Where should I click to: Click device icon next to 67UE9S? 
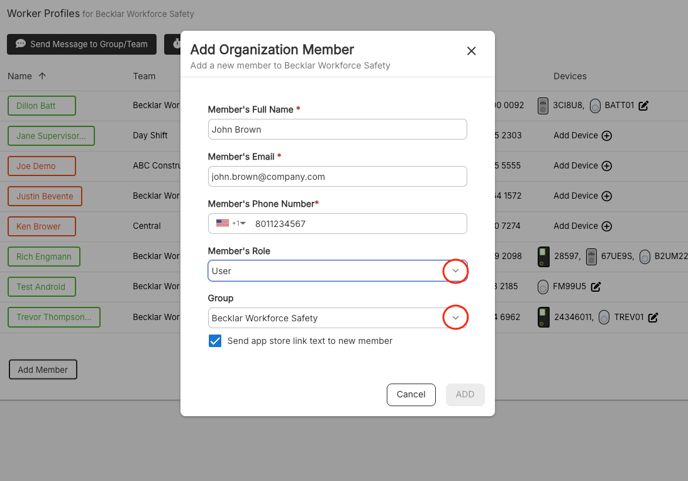pyautogui.click(x=591, y=257)
